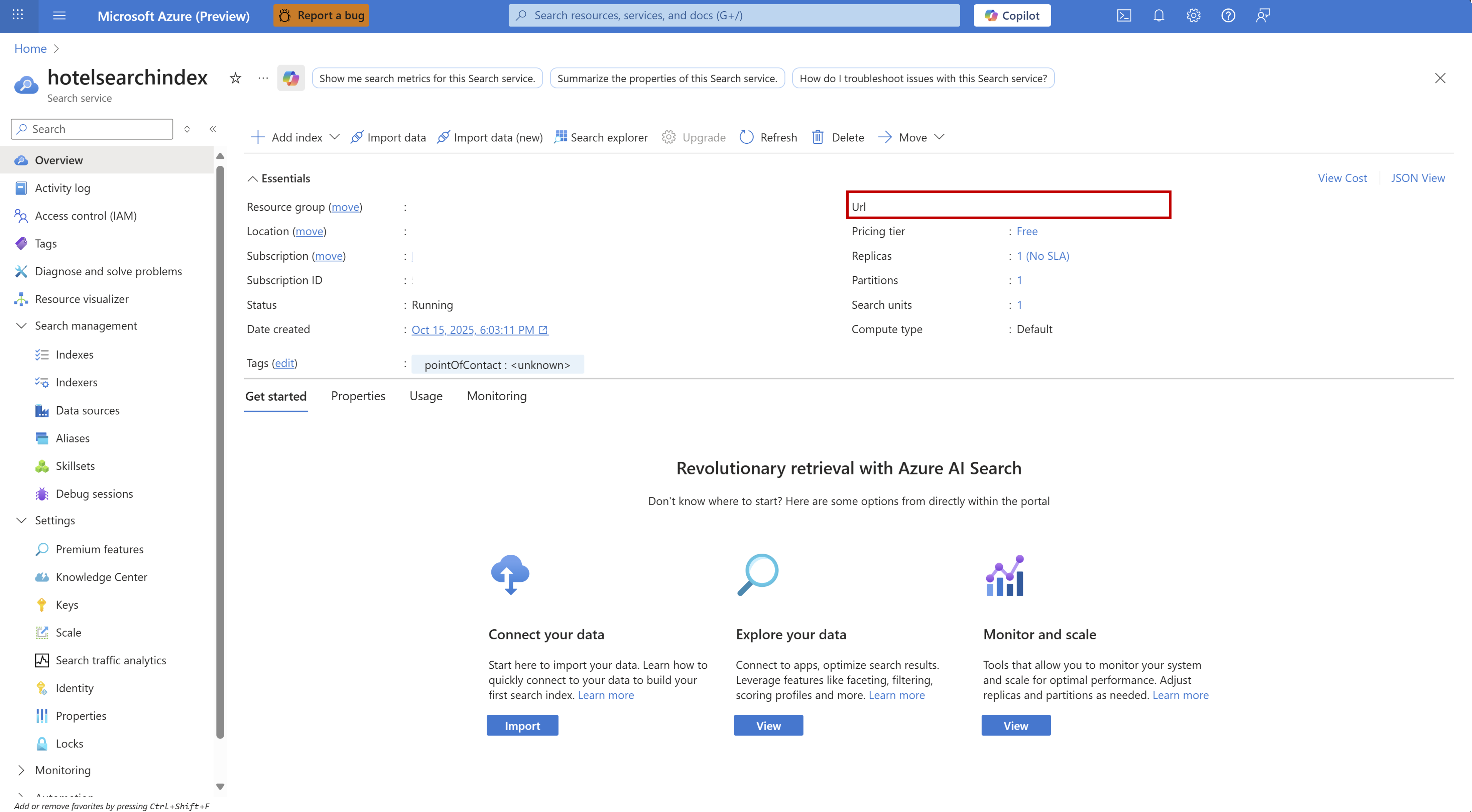1472x812 pixels.
Task: Open the JSON View link
Action: [x=1418, y=178]
